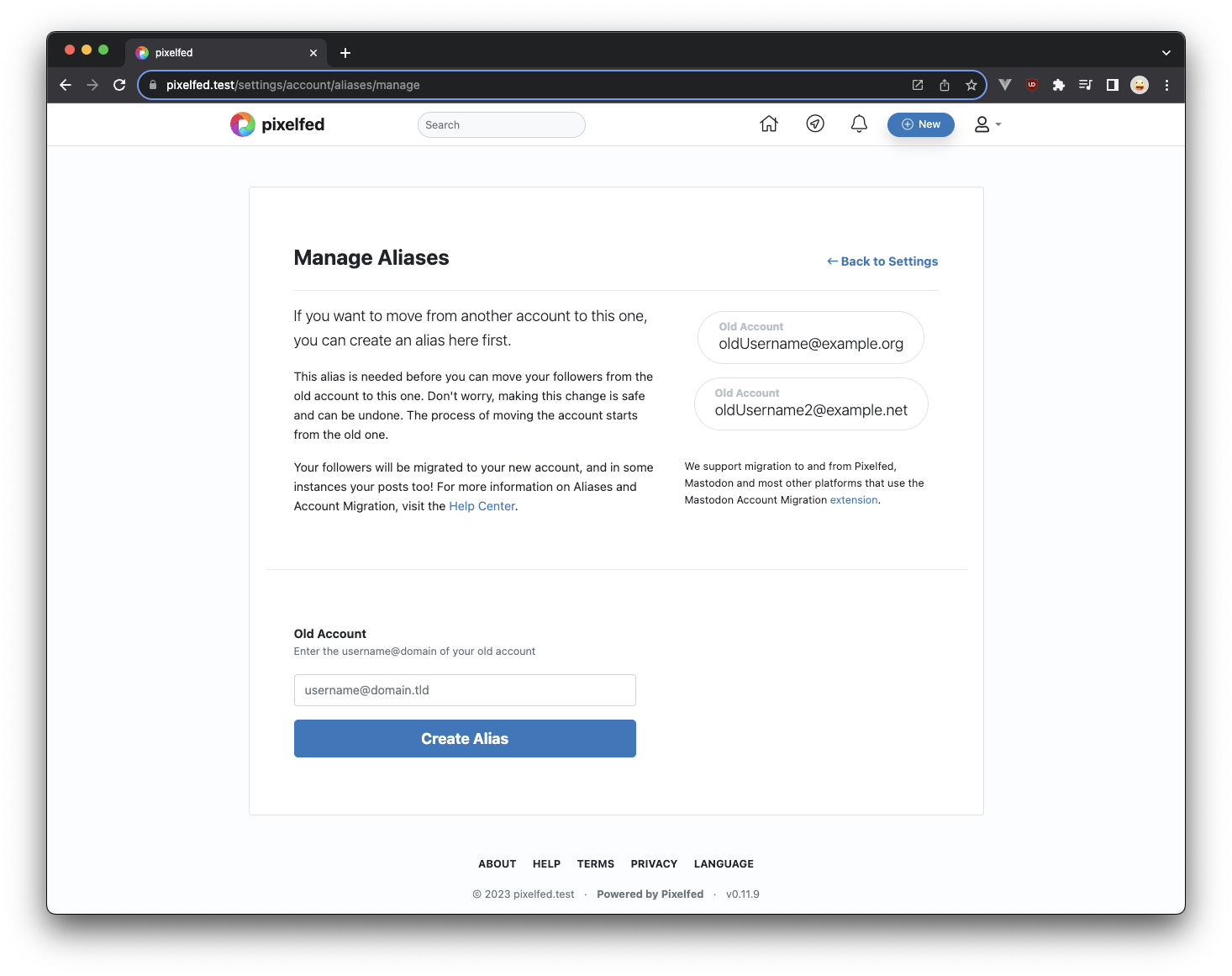
Task: Open the LANGUAGE footer menu item
Action: [723, 864]
